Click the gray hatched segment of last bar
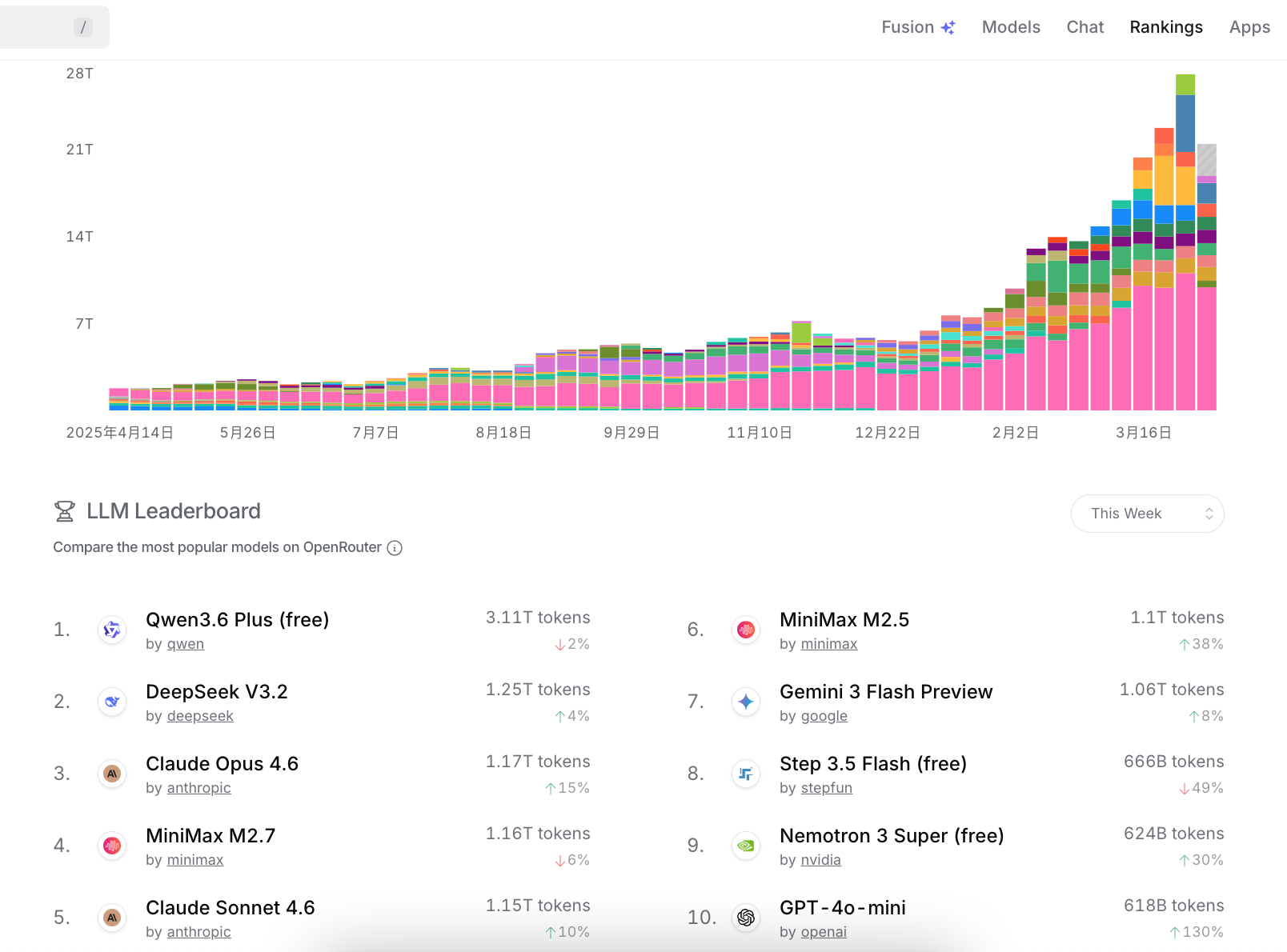The height and width of the screenshot is (952, 1287). point(1206,159)
